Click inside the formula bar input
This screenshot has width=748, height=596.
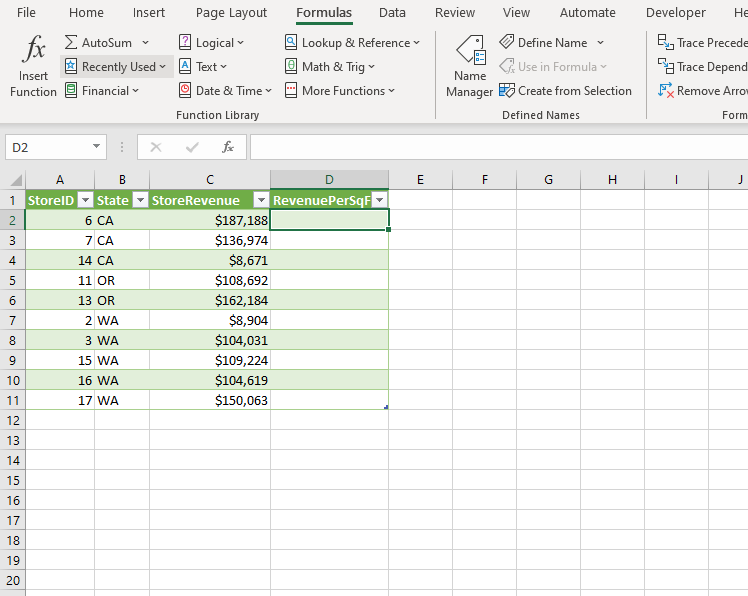pos(499,147)
